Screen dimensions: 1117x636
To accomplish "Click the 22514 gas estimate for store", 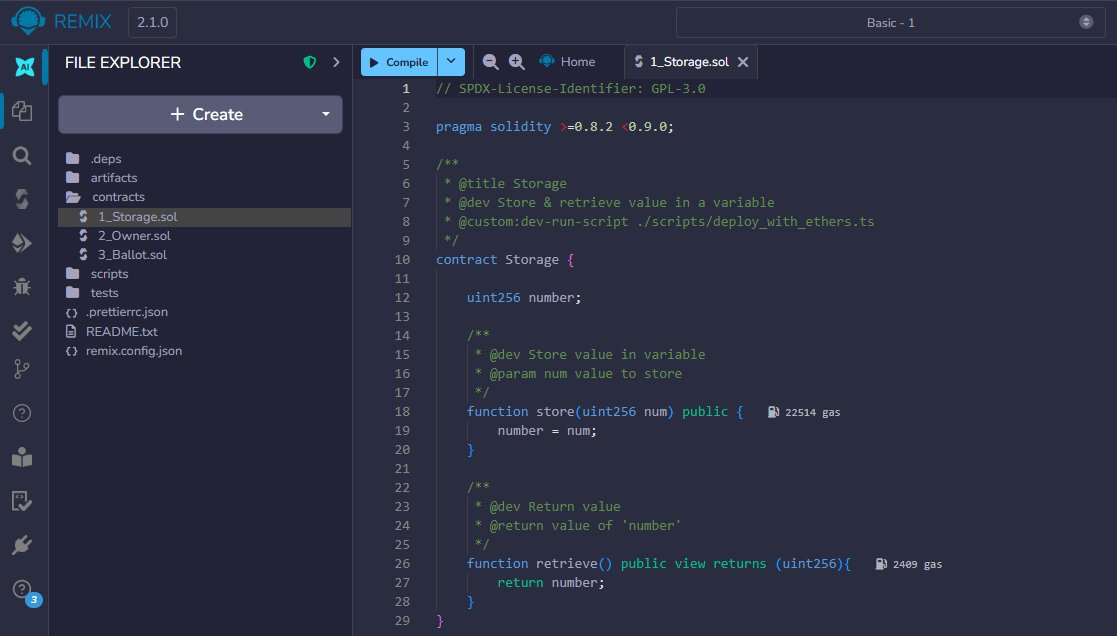I will point(804,412).
